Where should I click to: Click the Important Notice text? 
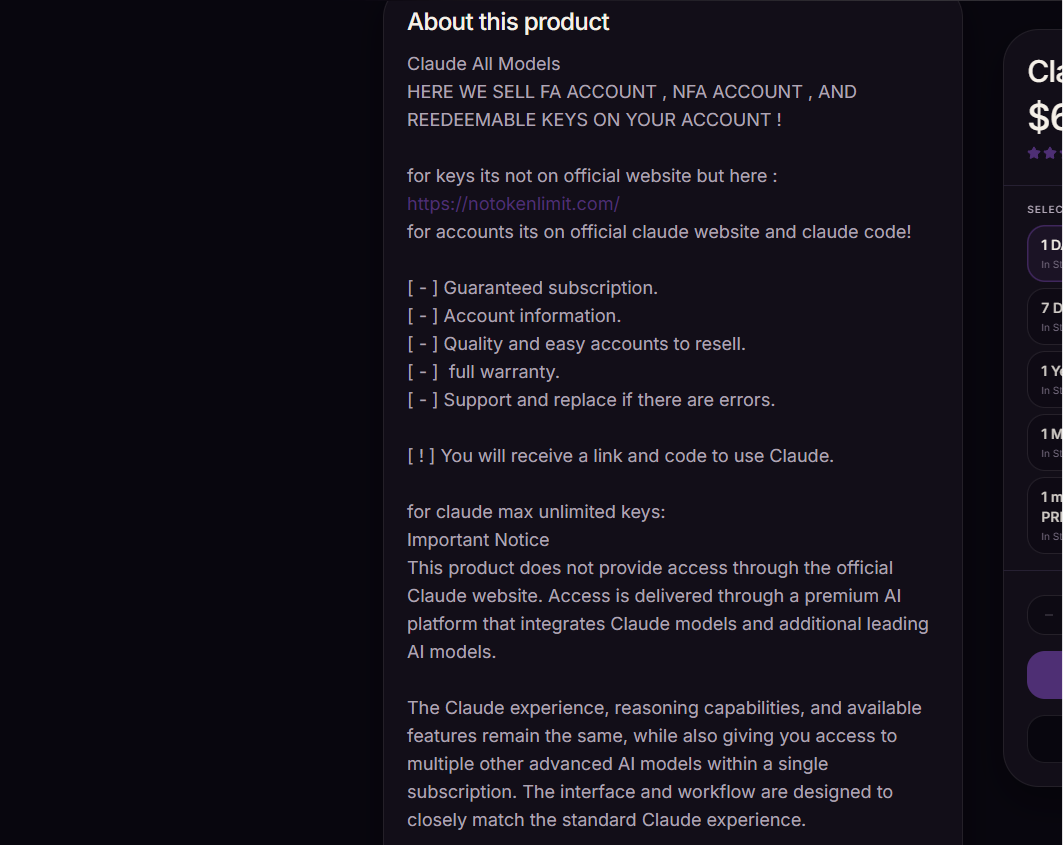click(x=478, y=540)
